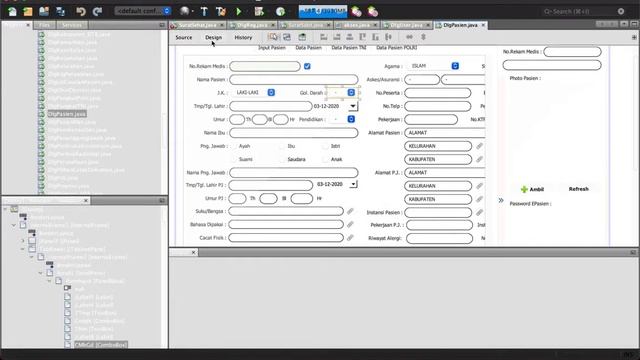This screenshot has height=360, width=640.
Task: Open the Gol. Darah dropdown
Action: coord(342,93)
